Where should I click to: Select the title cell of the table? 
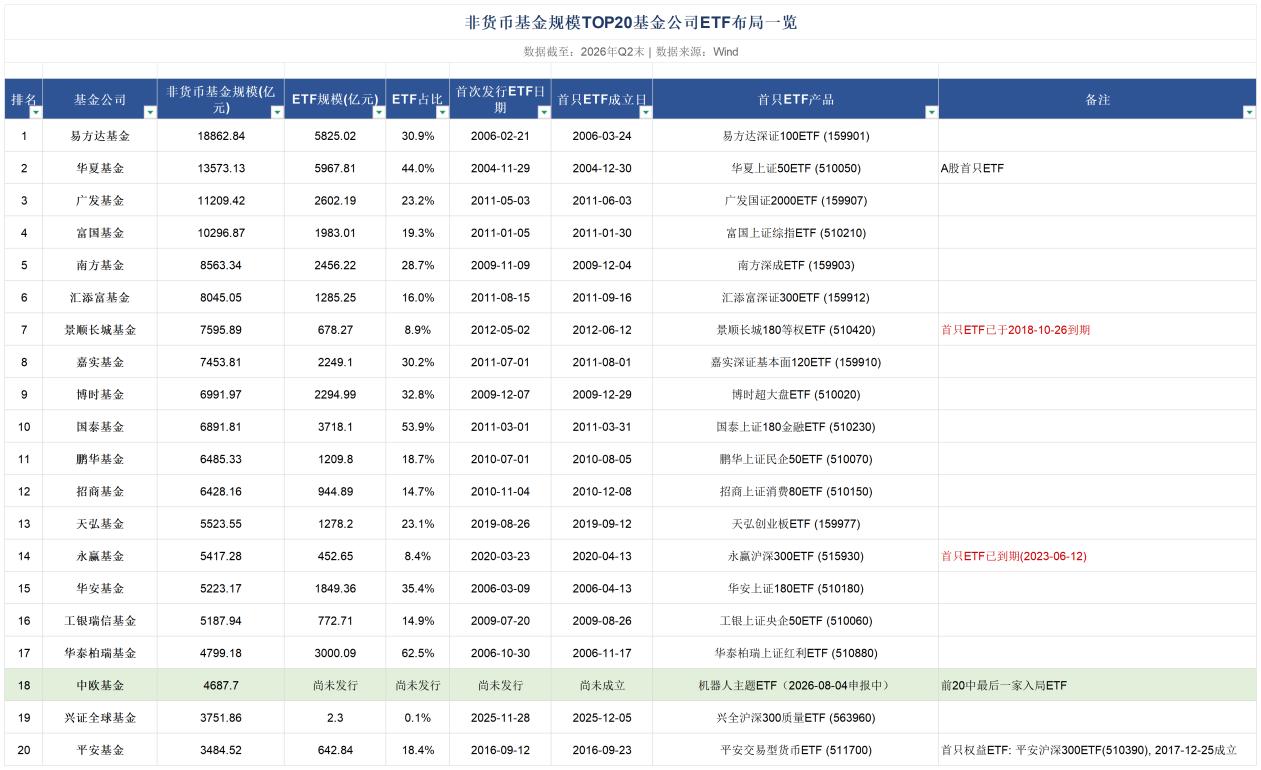(x=631, y=22)
